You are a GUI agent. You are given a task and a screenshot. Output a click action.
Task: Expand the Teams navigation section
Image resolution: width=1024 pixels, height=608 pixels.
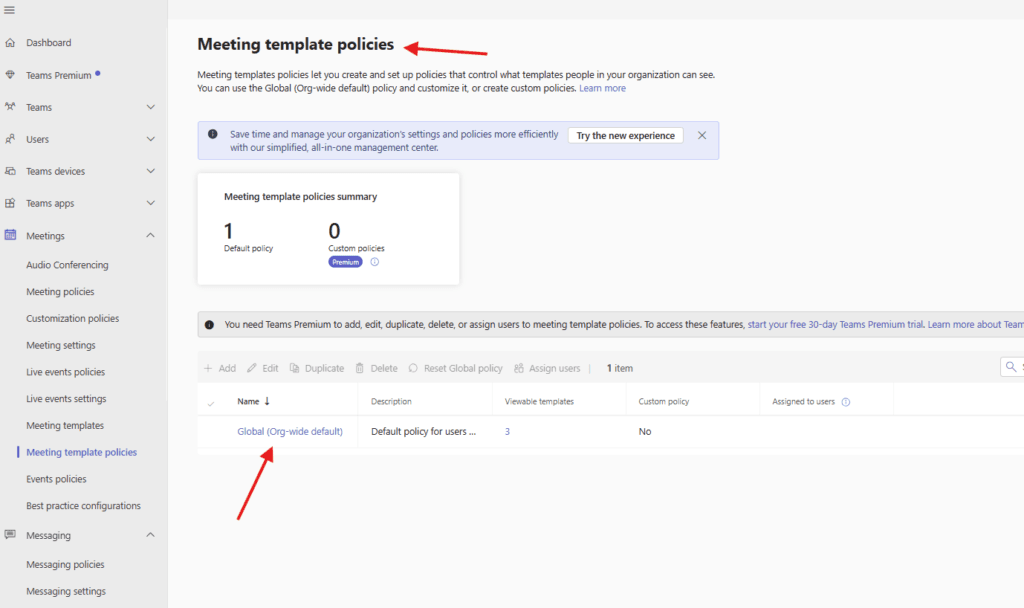click(x=151, y=107)
